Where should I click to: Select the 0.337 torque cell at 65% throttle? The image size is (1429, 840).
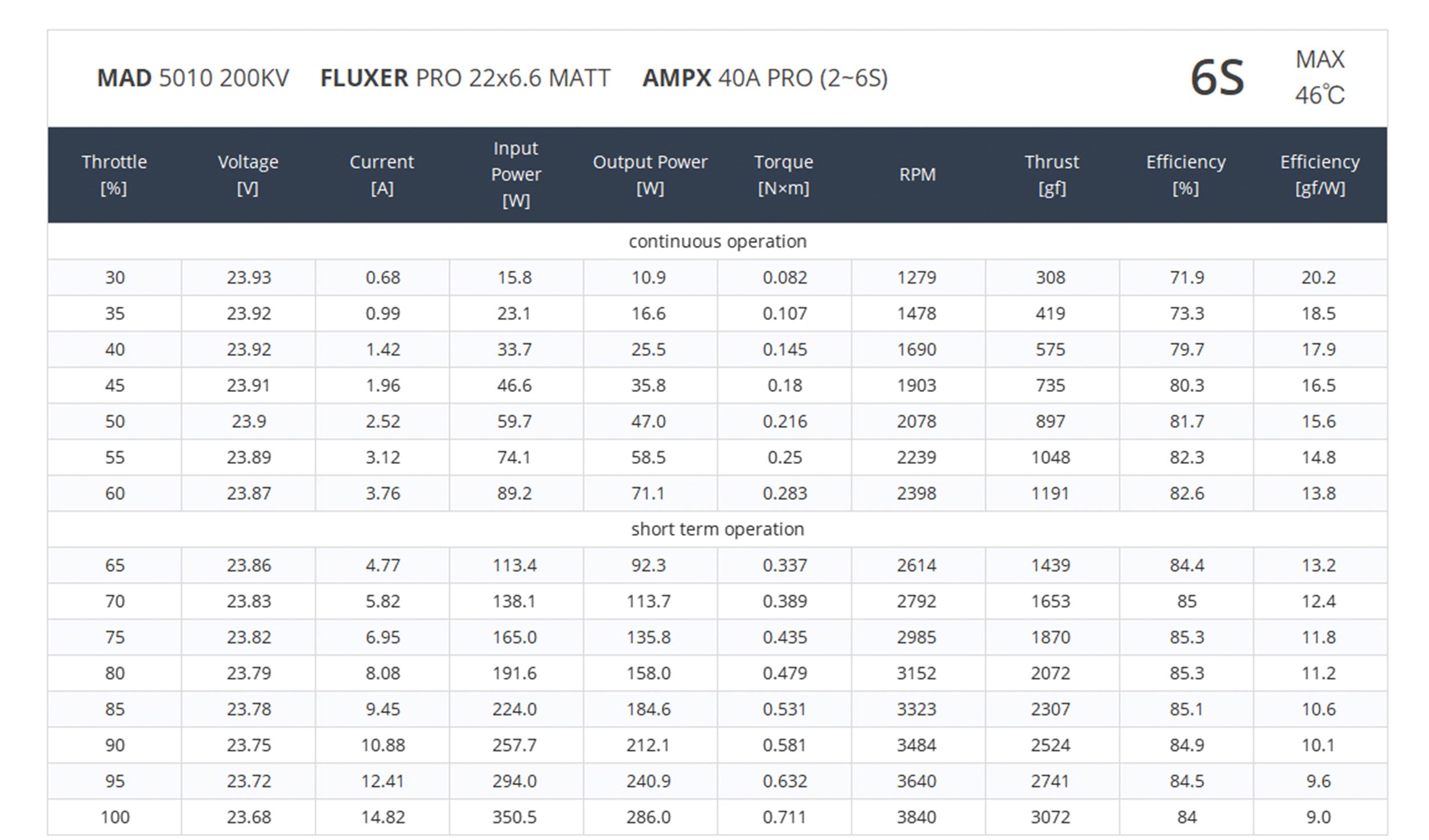tap(785, 566)
